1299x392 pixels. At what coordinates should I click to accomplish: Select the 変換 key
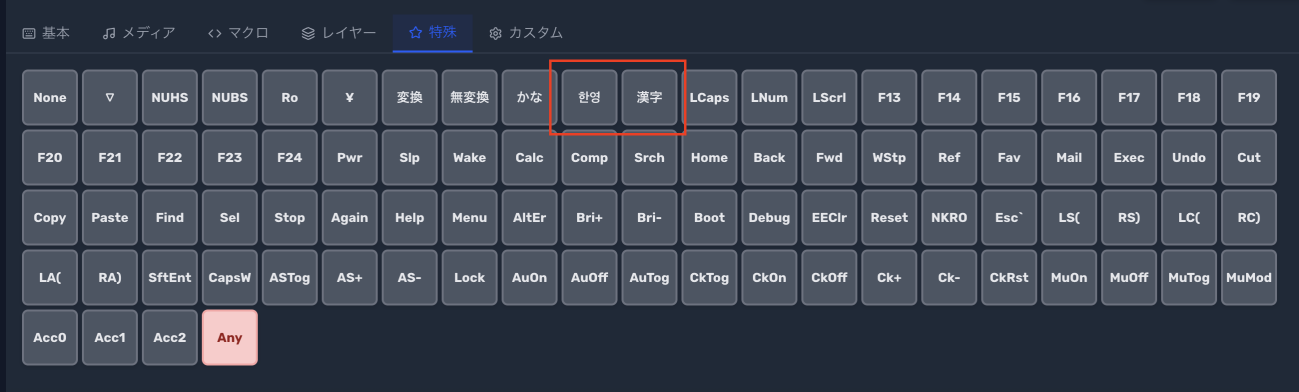(410, 98)
